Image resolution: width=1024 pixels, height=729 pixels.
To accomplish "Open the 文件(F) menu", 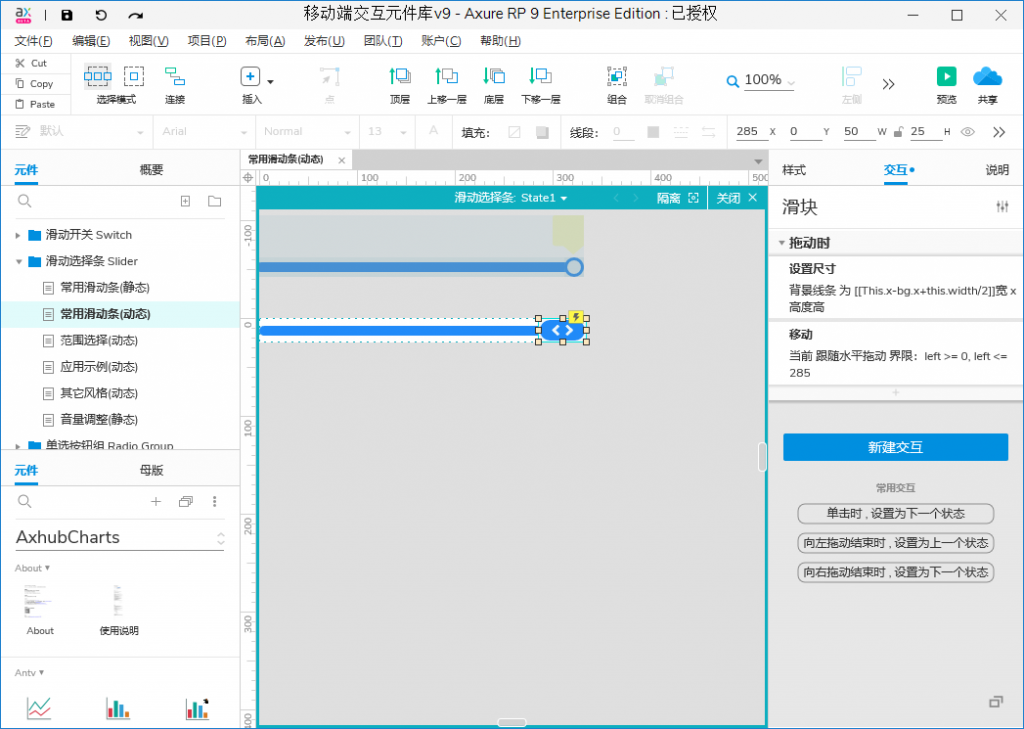I will pos(33,41).
